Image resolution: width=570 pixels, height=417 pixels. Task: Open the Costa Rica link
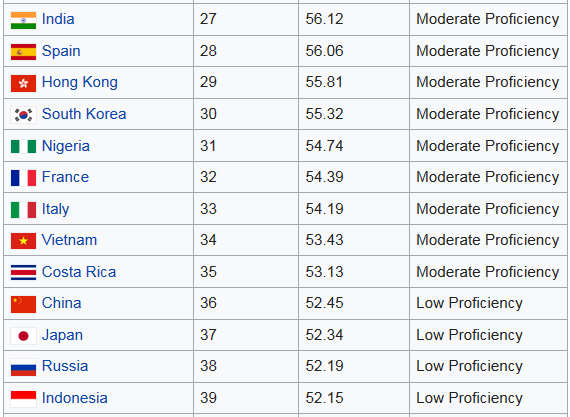[79, 272]
